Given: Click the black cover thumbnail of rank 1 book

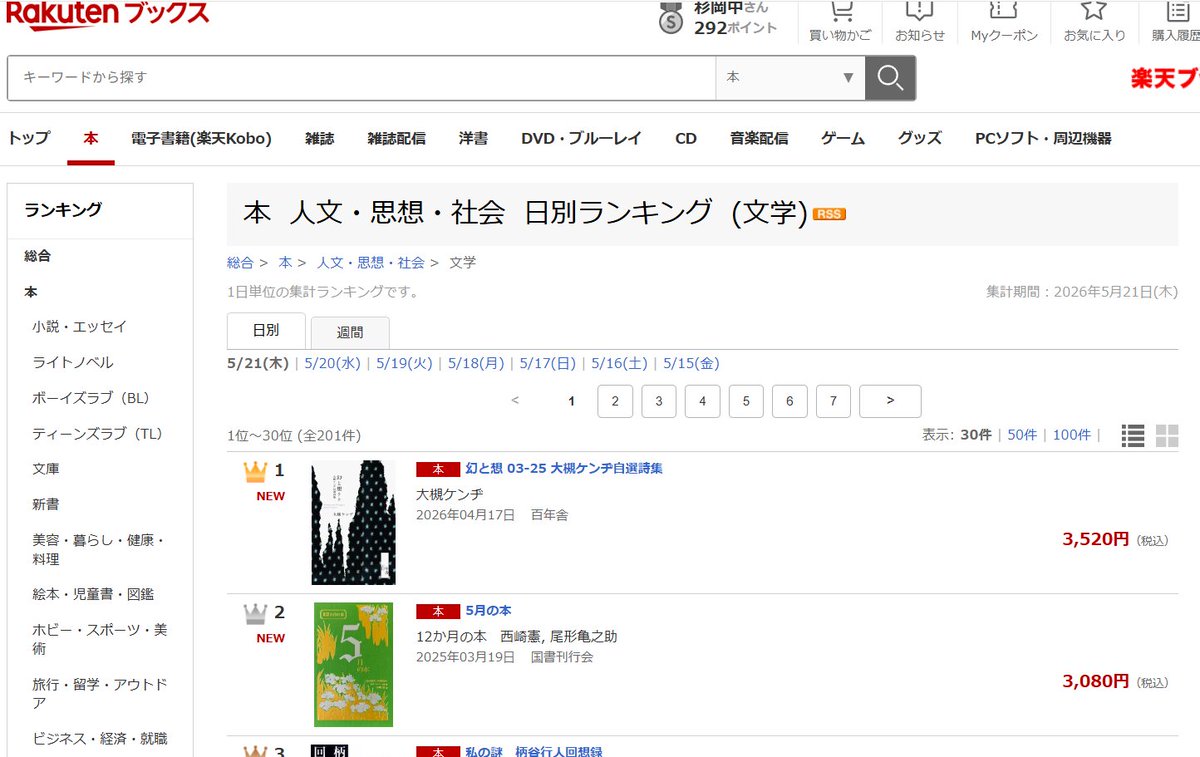Looking at the screenshot, I should pos(353,522).
